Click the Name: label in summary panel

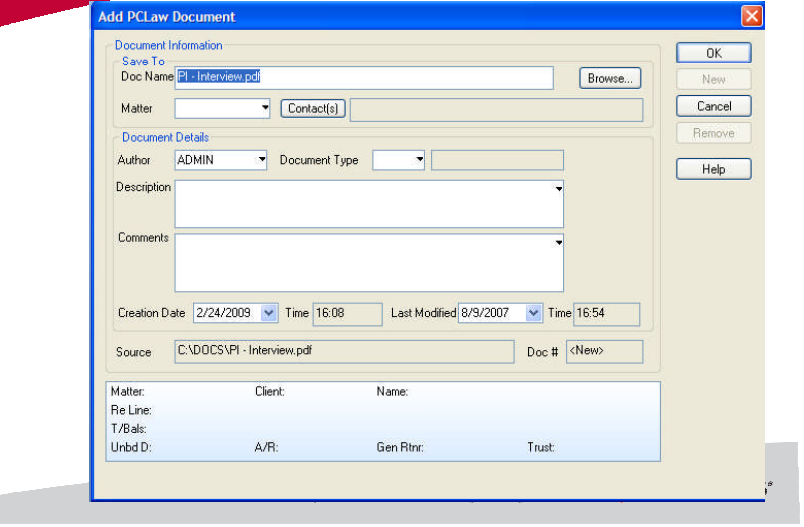pyautogui.click(x=392, y=392)
